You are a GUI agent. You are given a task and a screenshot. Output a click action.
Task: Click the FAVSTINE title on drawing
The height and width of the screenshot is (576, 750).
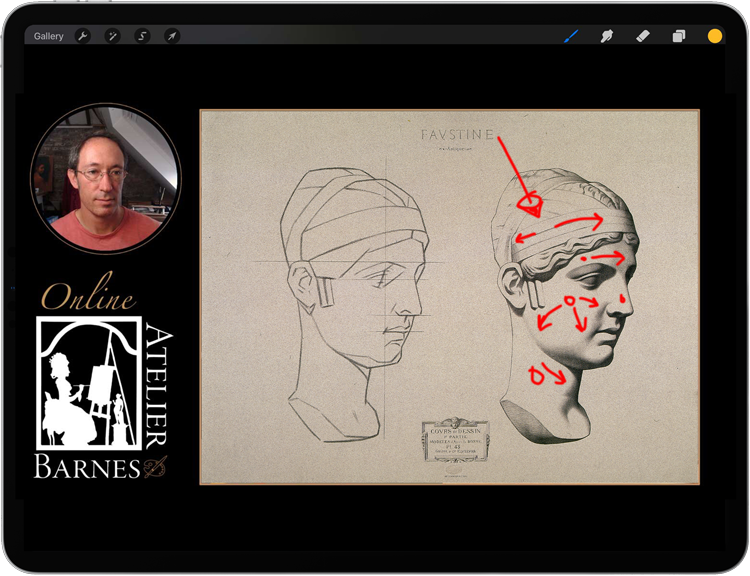457,135
